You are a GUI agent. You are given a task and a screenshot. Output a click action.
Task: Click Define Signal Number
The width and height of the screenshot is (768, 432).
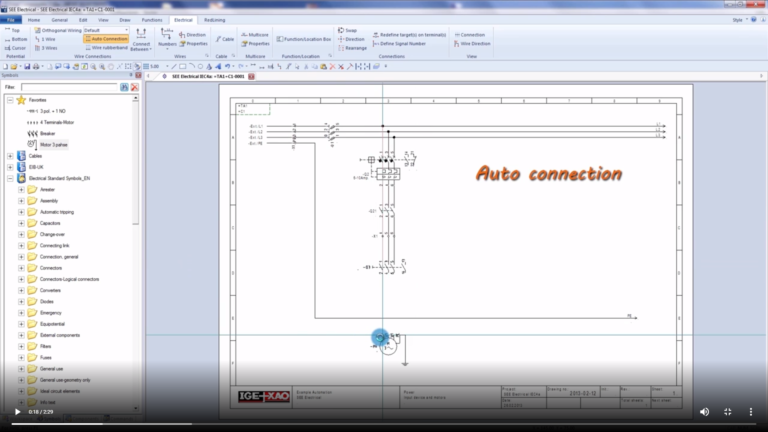click(399, 44)
